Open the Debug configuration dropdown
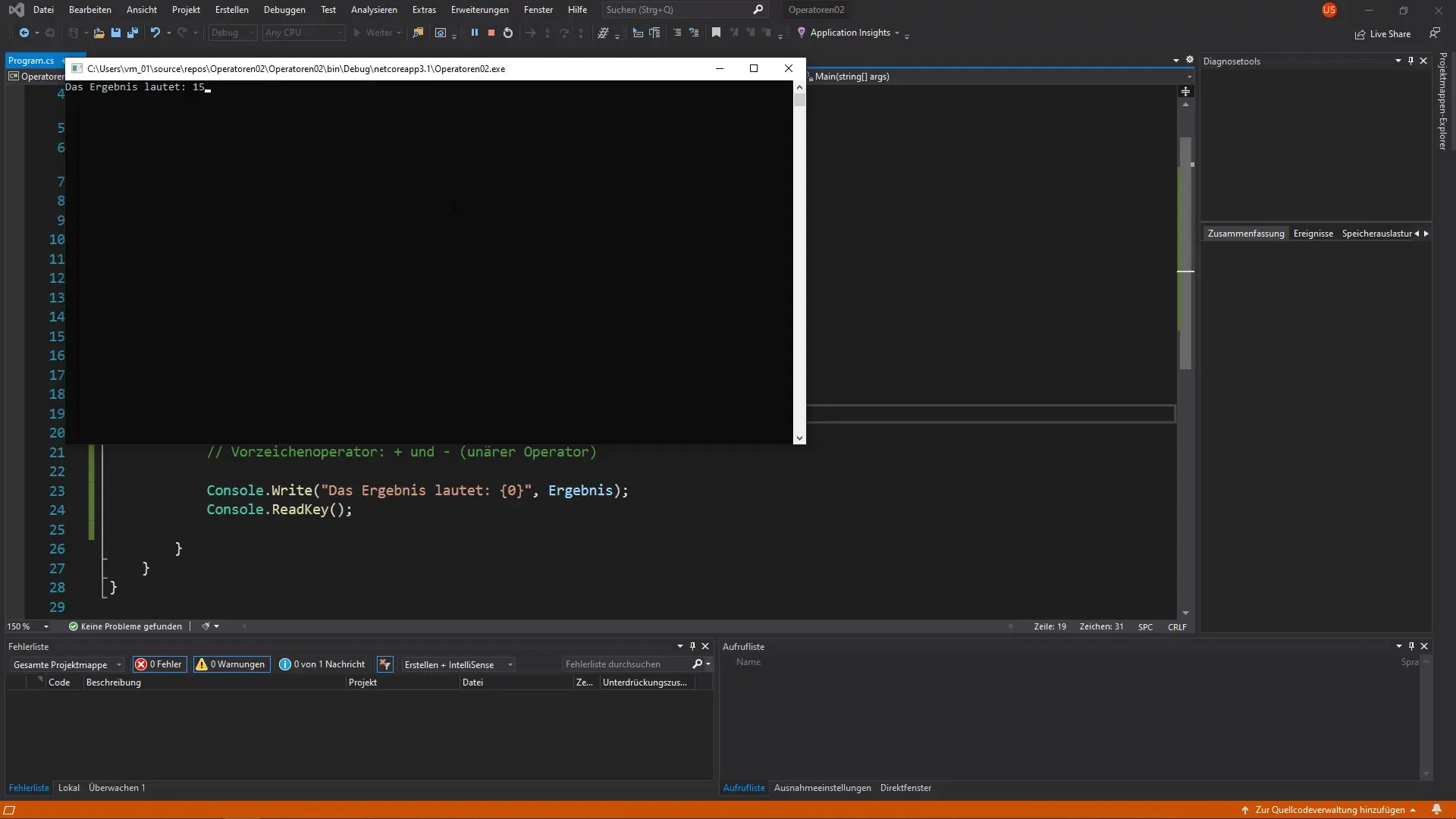Image resolution: width=1456 pixels, height=819 pixels. coord(233,33)
